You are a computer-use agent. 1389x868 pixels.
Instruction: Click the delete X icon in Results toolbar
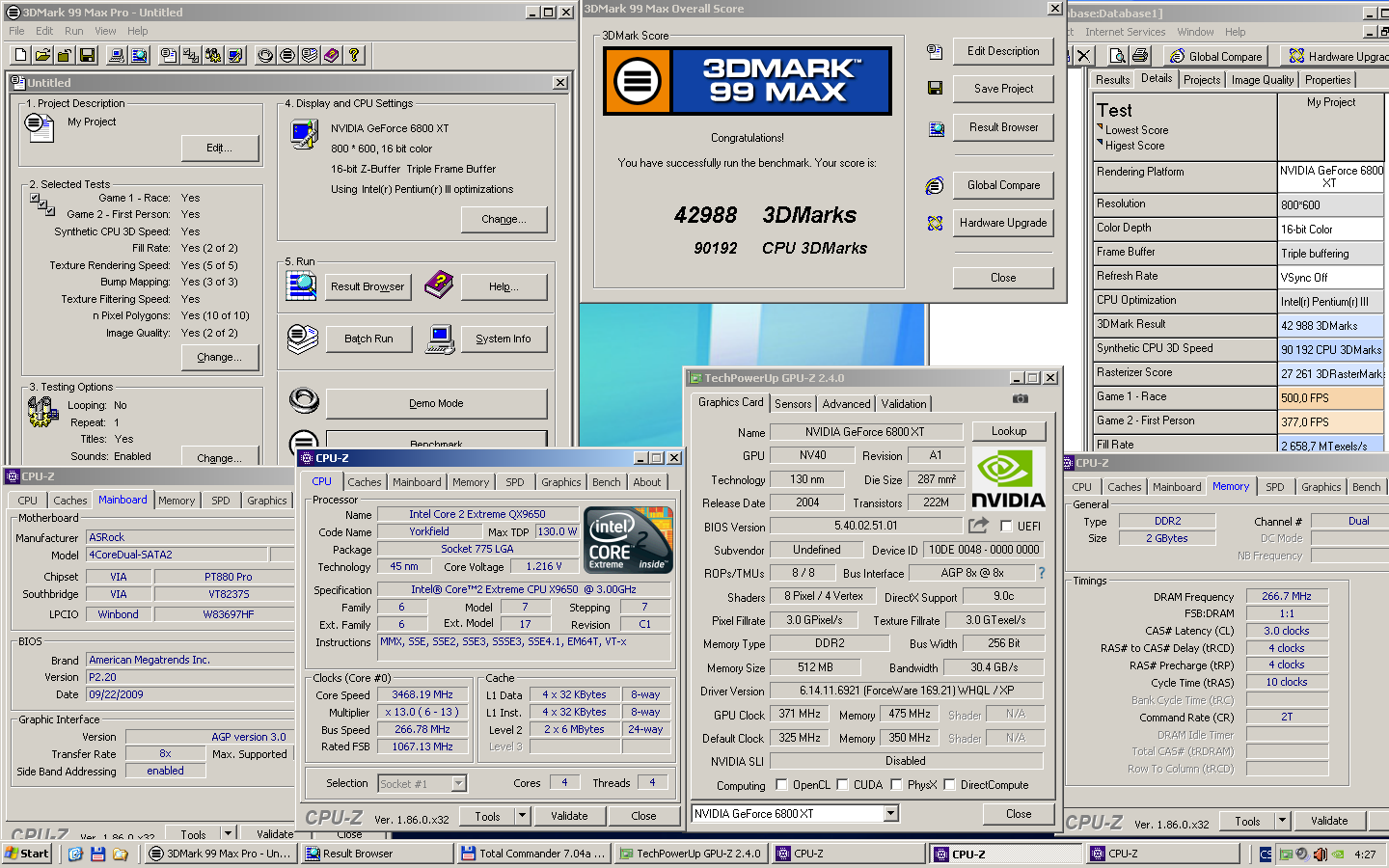(x=1084, y=56)
